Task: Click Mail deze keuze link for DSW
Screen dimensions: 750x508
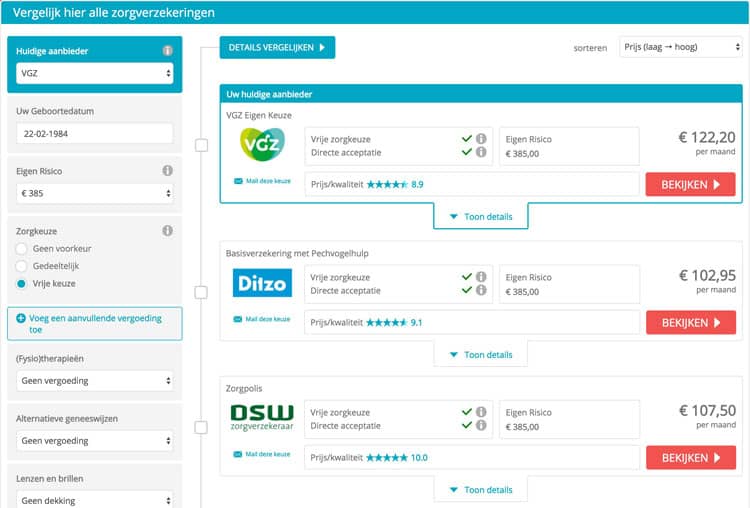Action: (x=268, y=454)
